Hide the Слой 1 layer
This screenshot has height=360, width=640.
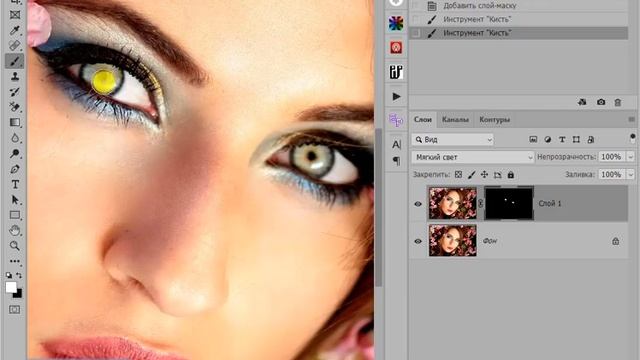(418, 204)
